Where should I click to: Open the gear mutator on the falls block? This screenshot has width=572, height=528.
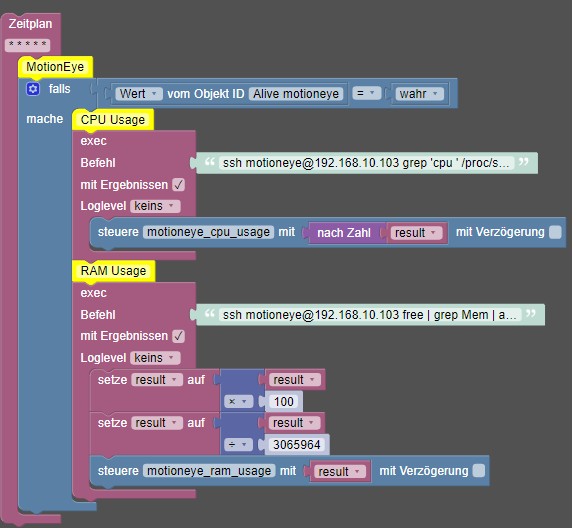(x=33, y=89)
